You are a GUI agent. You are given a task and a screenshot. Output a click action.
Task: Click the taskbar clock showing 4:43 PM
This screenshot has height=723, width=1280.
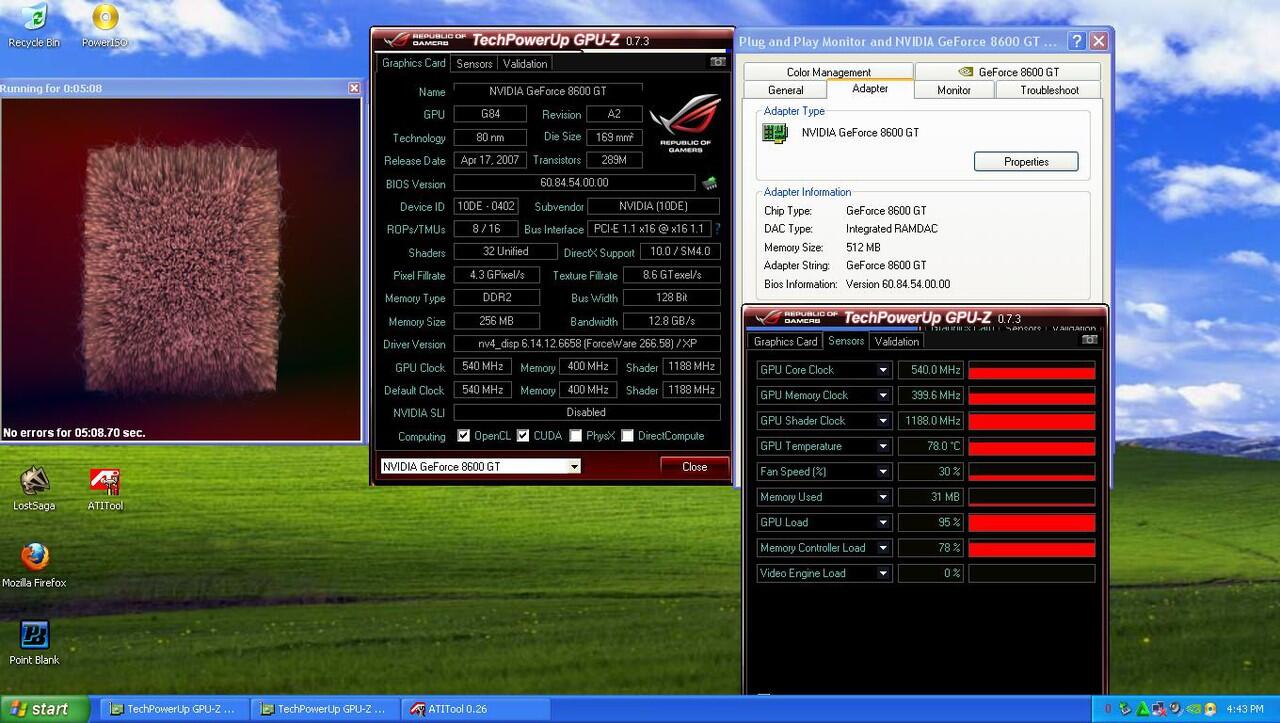(x=1244, y=709)
